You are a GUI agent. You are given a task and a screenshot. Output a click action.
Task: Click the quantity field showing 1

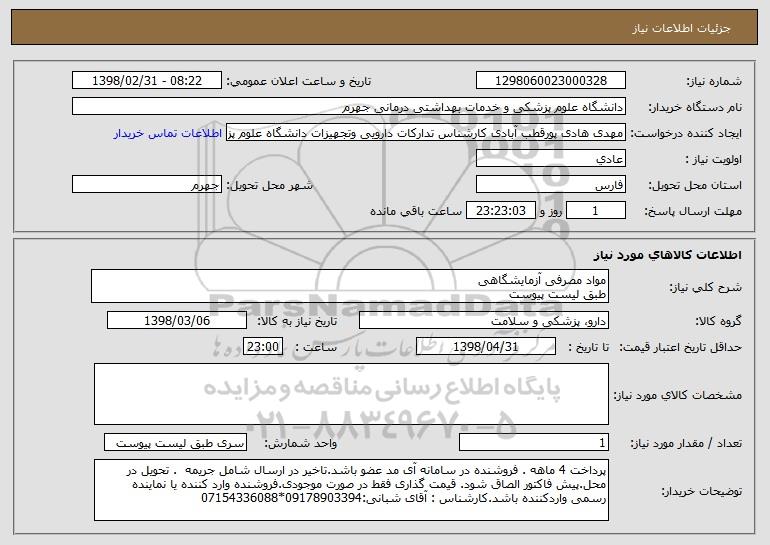coord(534,443)
